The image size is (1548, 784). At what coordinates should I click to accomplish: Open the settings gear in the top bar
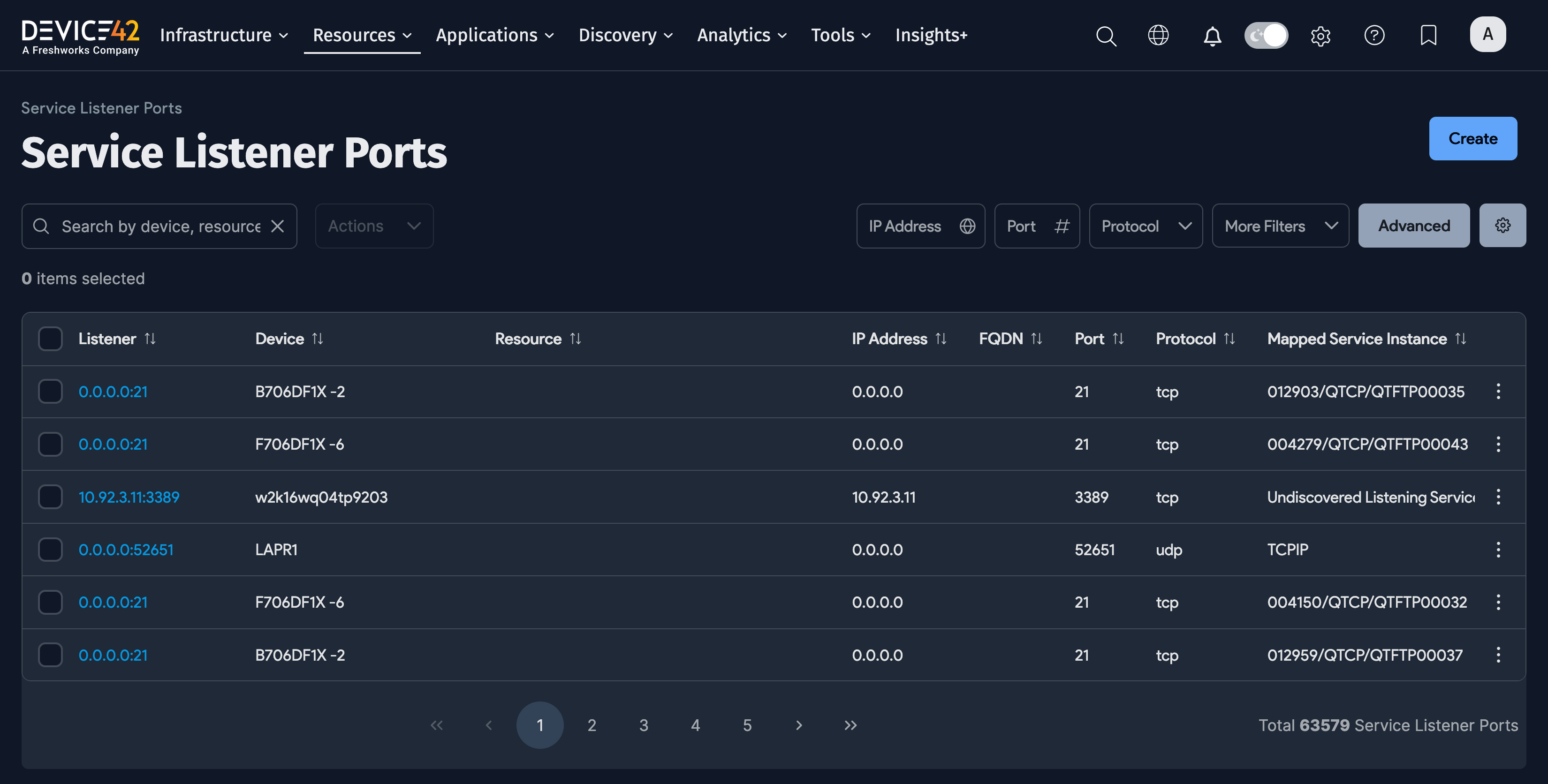coord(1320,36)
